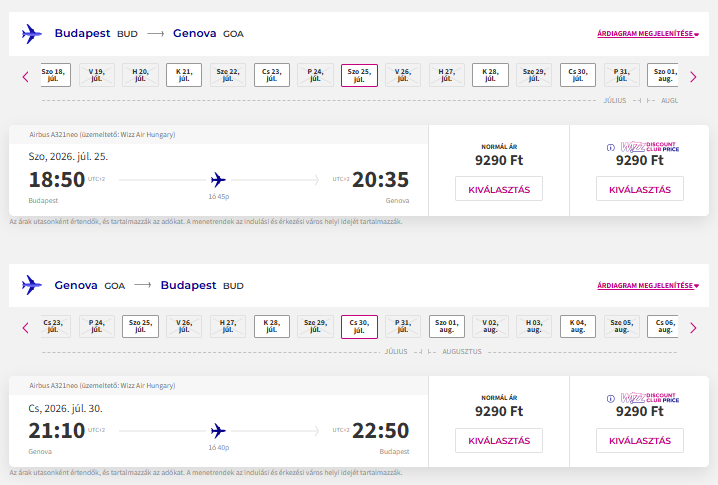This screenshot has height=485, width=718.
Task: Select outbound date Cs 23, júl.
Action: pos(272,75)
